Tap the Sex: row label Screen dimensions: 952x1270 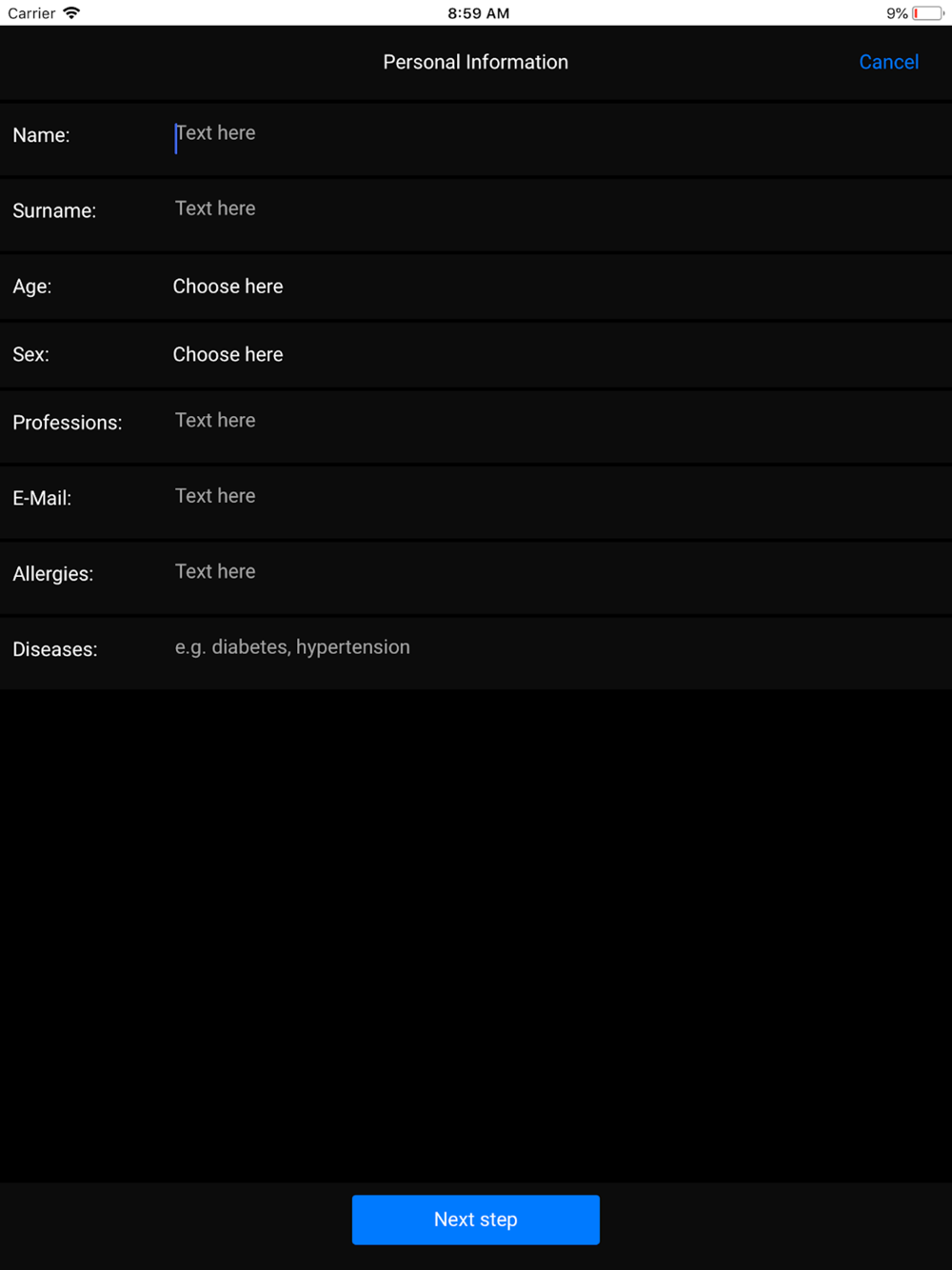[30, 354]
